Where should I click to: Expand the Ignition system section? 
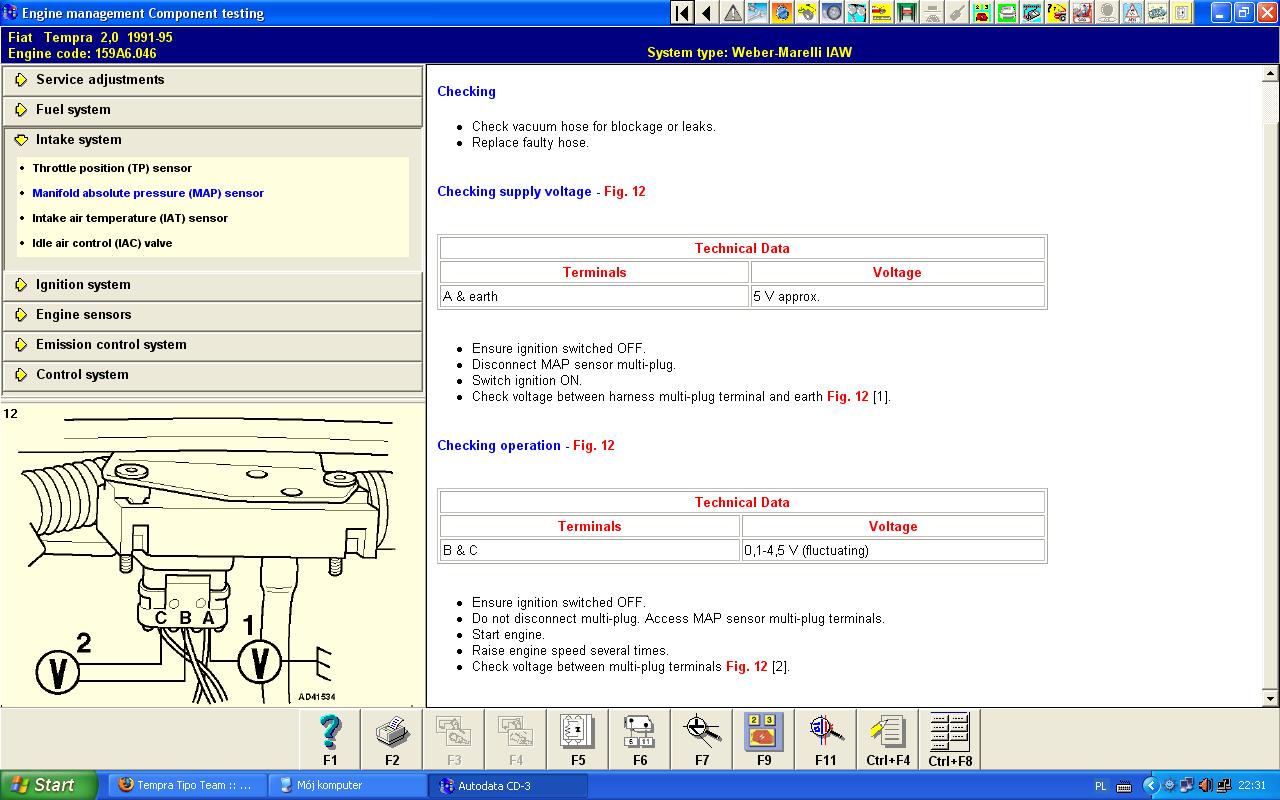click(x=213, y=285)
